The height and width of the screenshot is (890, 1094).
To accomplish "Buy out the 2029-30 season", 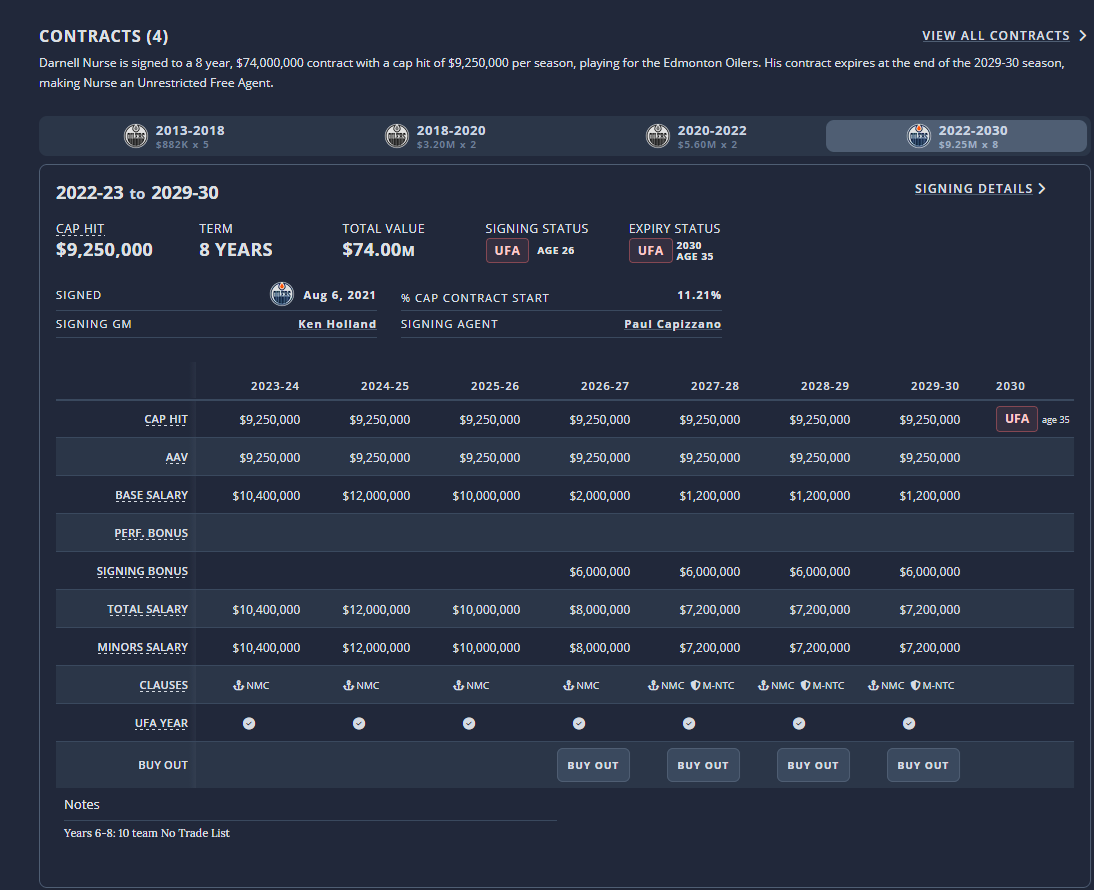I will pos(923,765).
